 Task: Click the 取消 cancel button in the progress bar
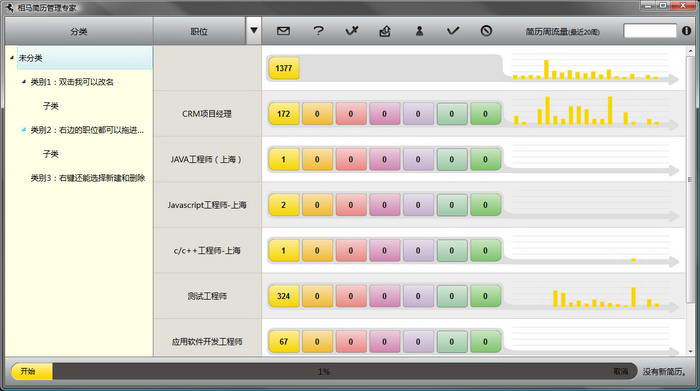click(621, 371)
